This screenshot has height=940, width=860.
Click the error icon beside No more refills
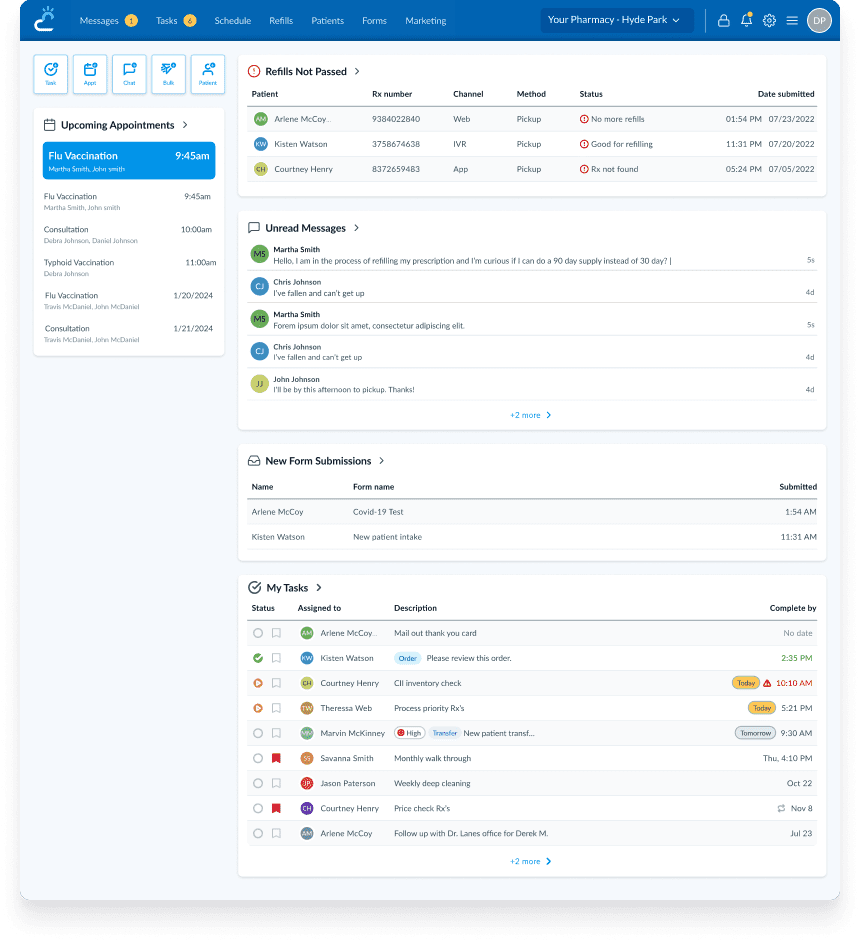click(x=584, y=119)
